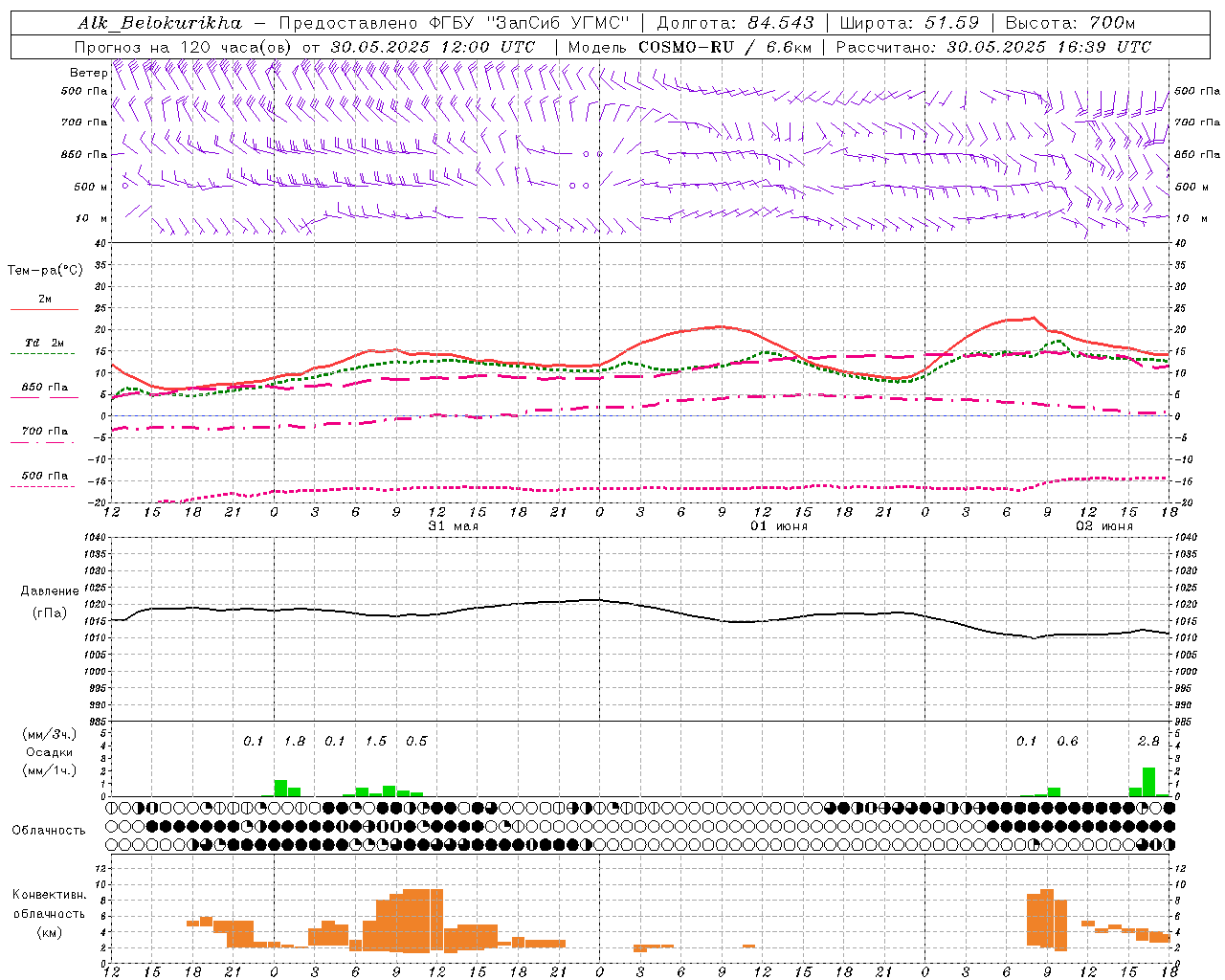This screenshot has height=980, width=1225.
Task: Select the model name COSMO-RU / 6.6км
Action: click(725, 47)
